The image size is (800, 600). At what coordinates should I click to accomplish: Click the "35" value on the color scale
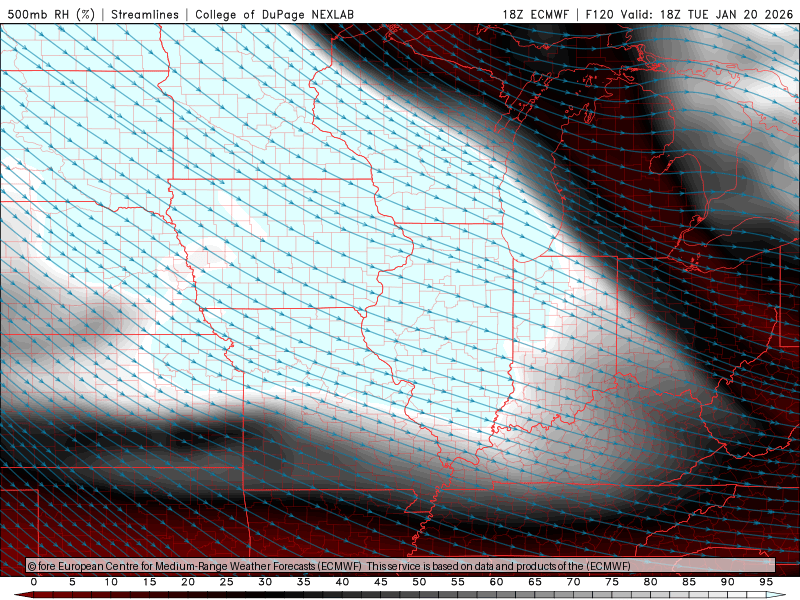[x=304, y=582]
